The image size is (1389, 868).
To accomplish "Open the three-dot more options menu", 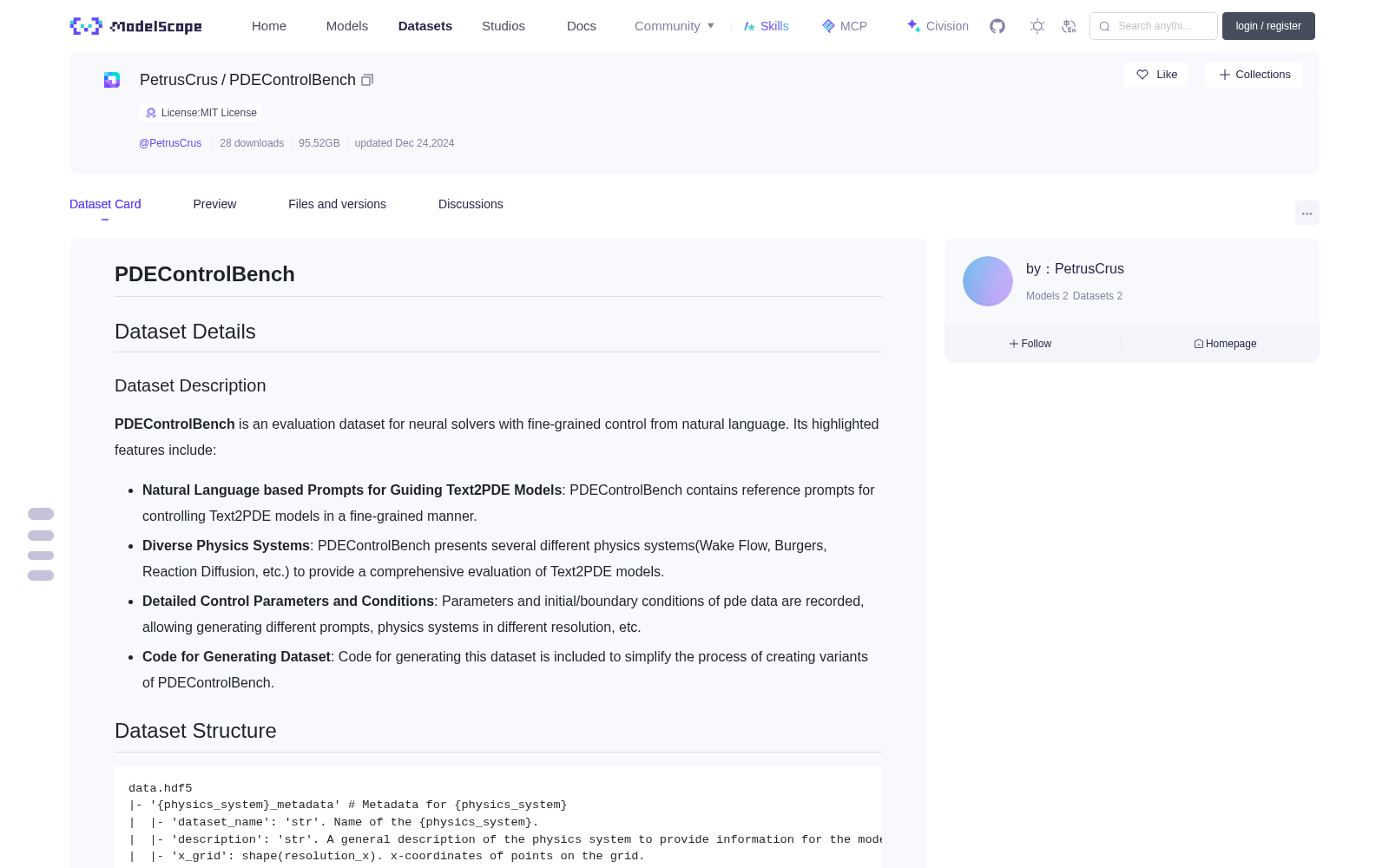I will [x=1307, y=213].
